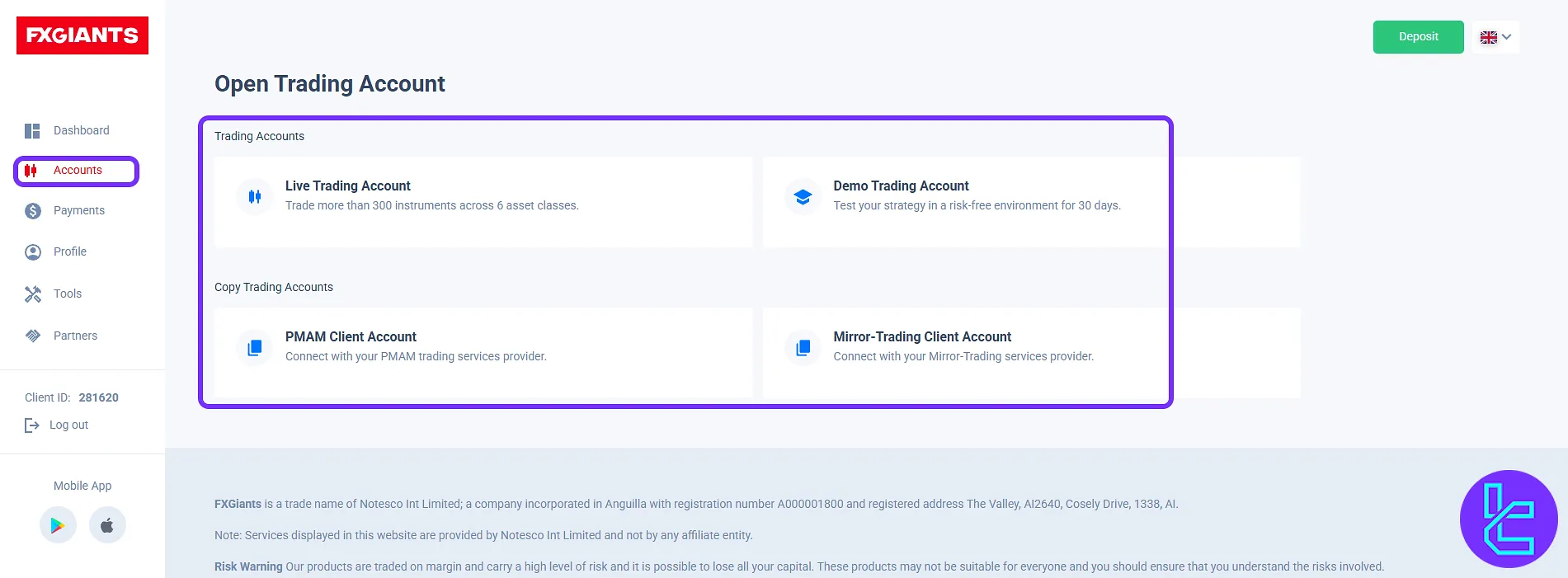
Task: Open the Apple App Store app
Action: pos(107,525)
